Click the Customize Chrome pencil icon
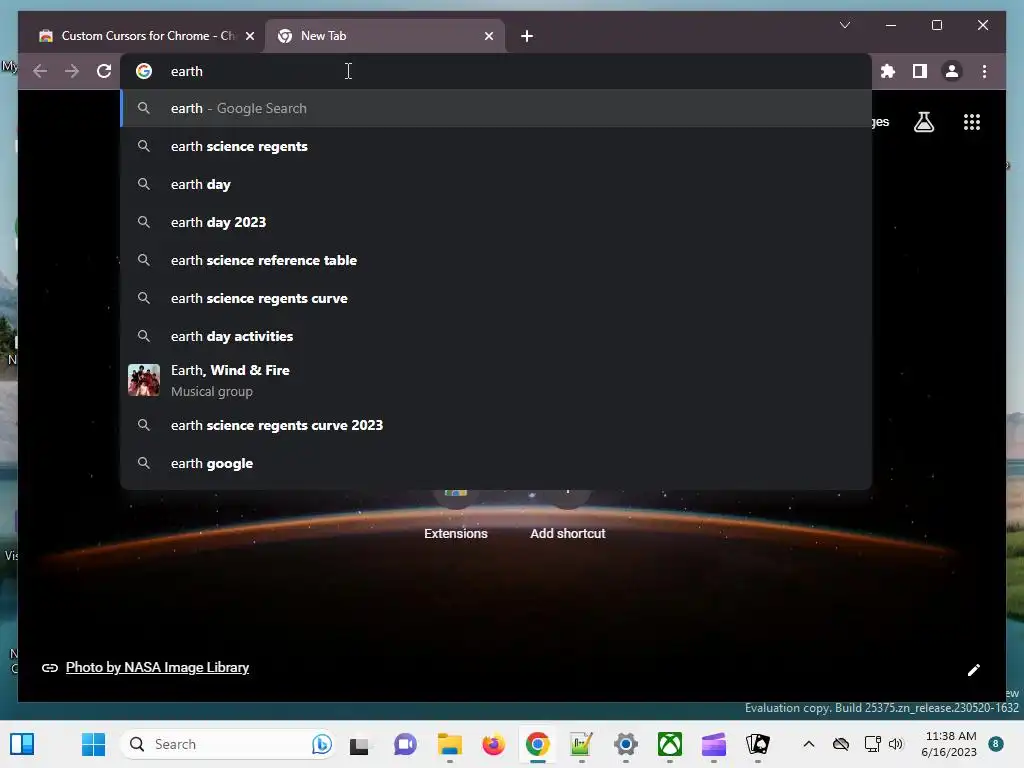1024x768 pixels. 974,670
